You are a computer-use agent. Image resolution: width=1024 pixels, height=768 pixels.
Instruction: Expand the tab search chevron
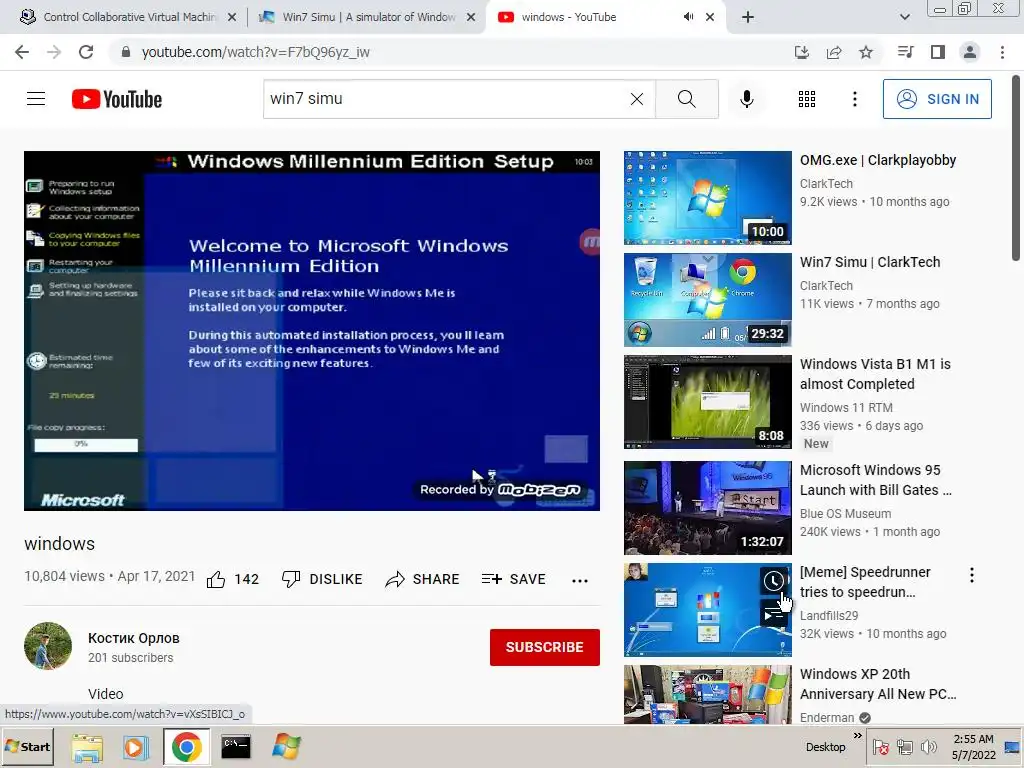click(x=904, y=17)
